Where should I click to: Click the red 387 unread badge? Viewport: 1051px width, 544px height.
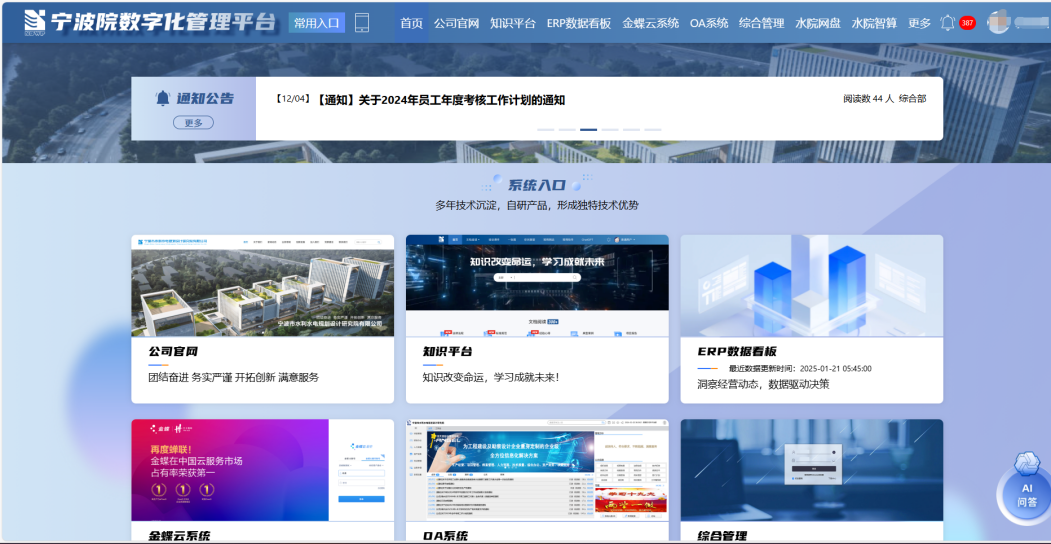[x=967, y=23]
